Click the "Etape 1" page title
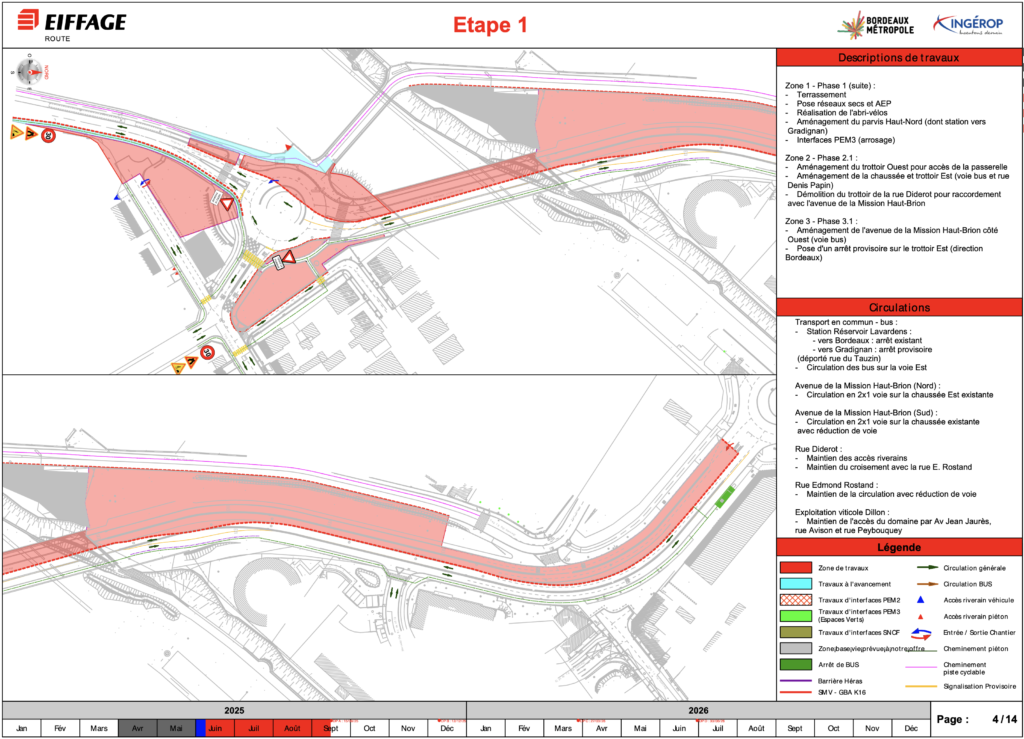This screenshot has width=1024, height=739. pyautogui.click(x=490, y=25)
